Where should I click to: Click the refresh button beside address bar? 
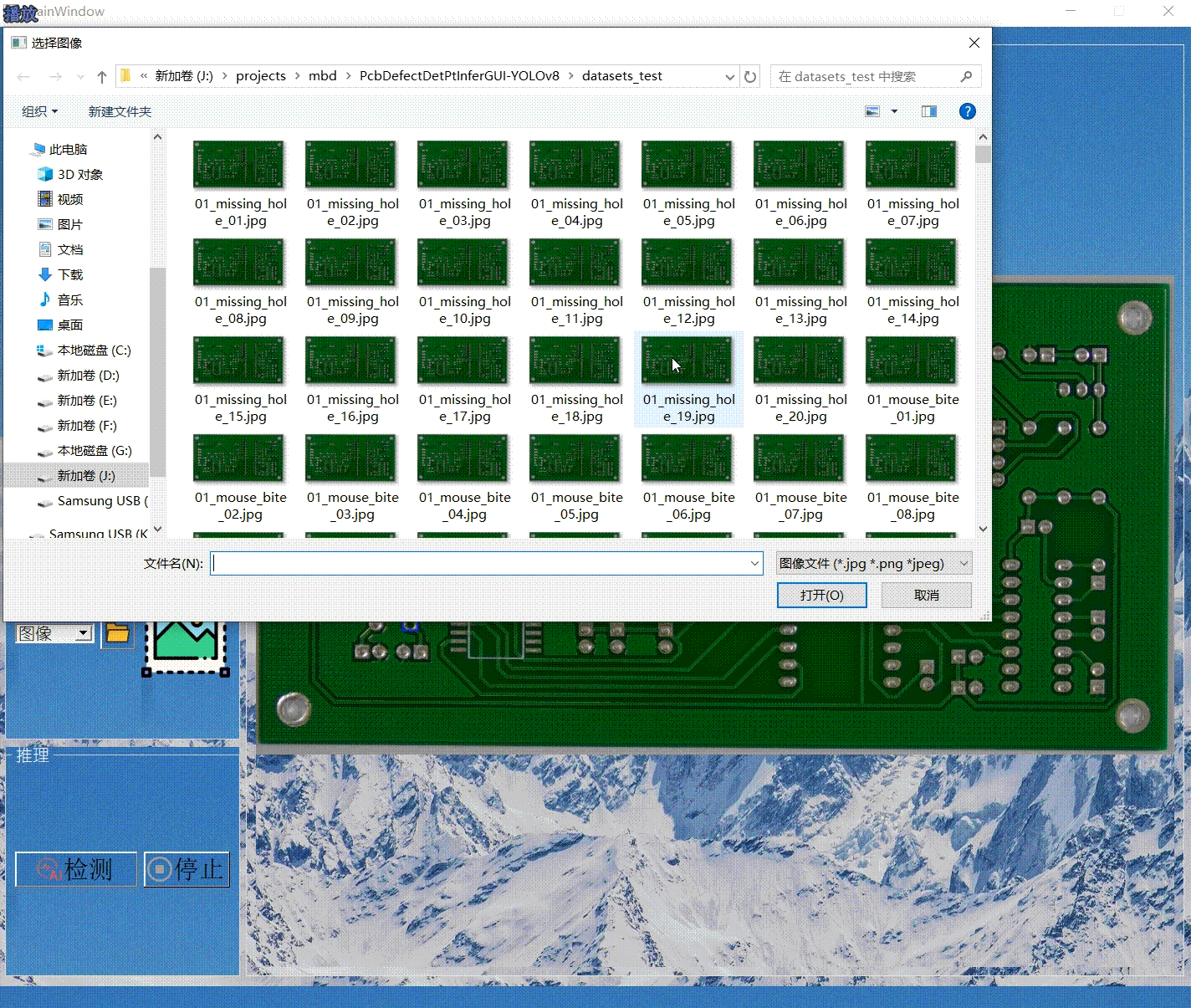click(x=750, y=77)
